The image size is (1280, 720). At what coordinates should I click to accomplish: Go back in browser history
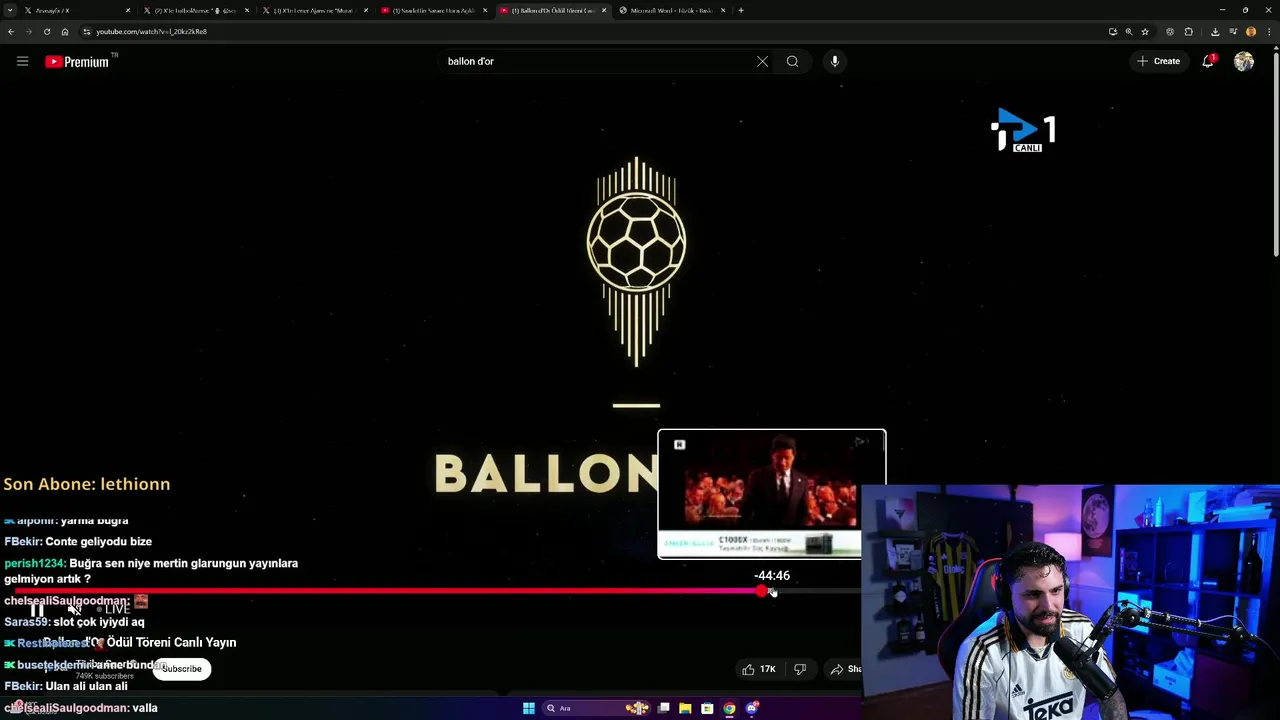(x=11, y=31)
